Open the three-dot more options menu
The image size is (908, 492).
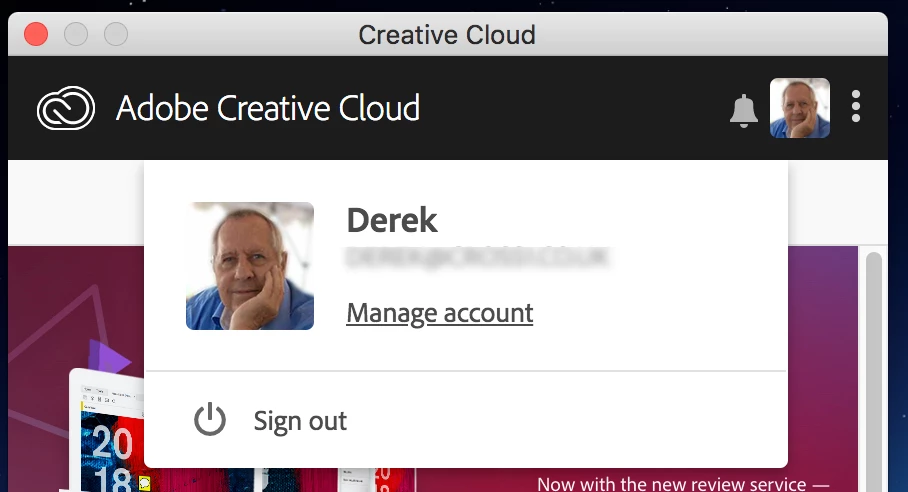pyautogui.click(x=856, y=107)
